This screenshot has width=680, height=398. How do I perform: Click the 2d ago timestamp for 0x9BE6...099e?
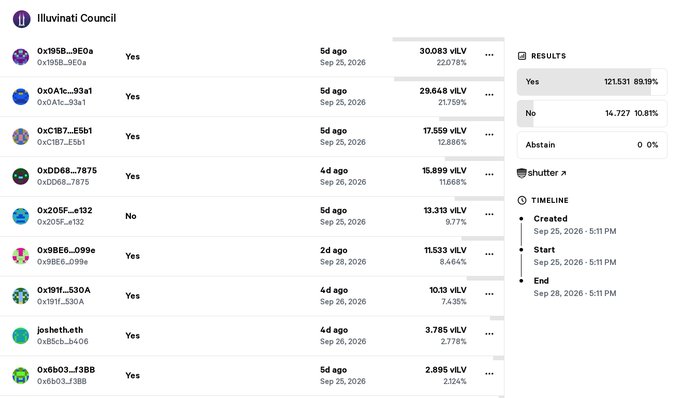[333, 251]
